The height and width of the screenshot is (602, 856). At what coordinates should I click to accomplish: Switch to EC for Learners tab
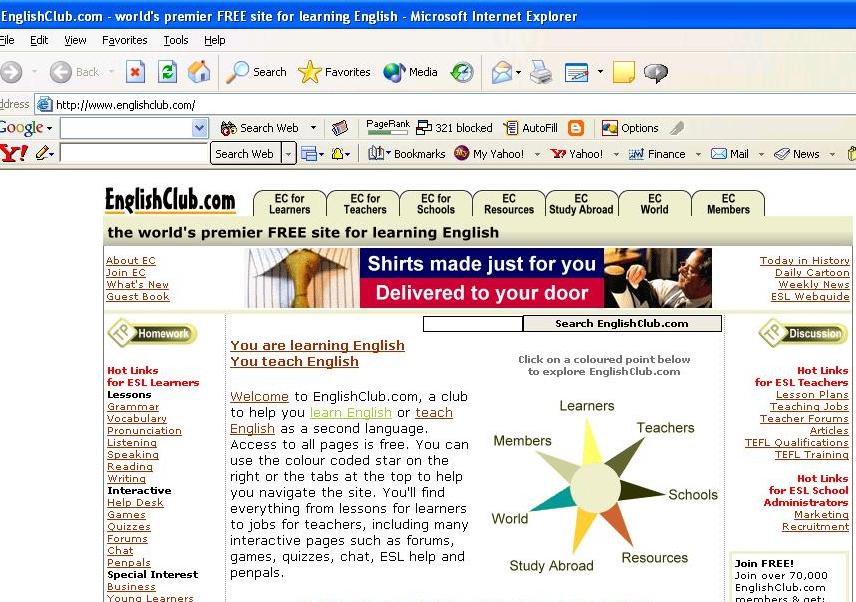pyautogui.click(x=289, y=204)
